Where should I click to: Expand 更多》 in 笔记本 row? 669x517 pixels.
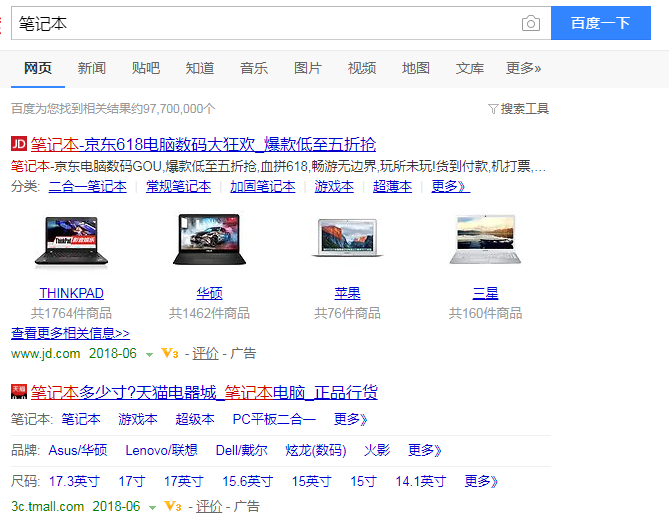click(350, 419)
